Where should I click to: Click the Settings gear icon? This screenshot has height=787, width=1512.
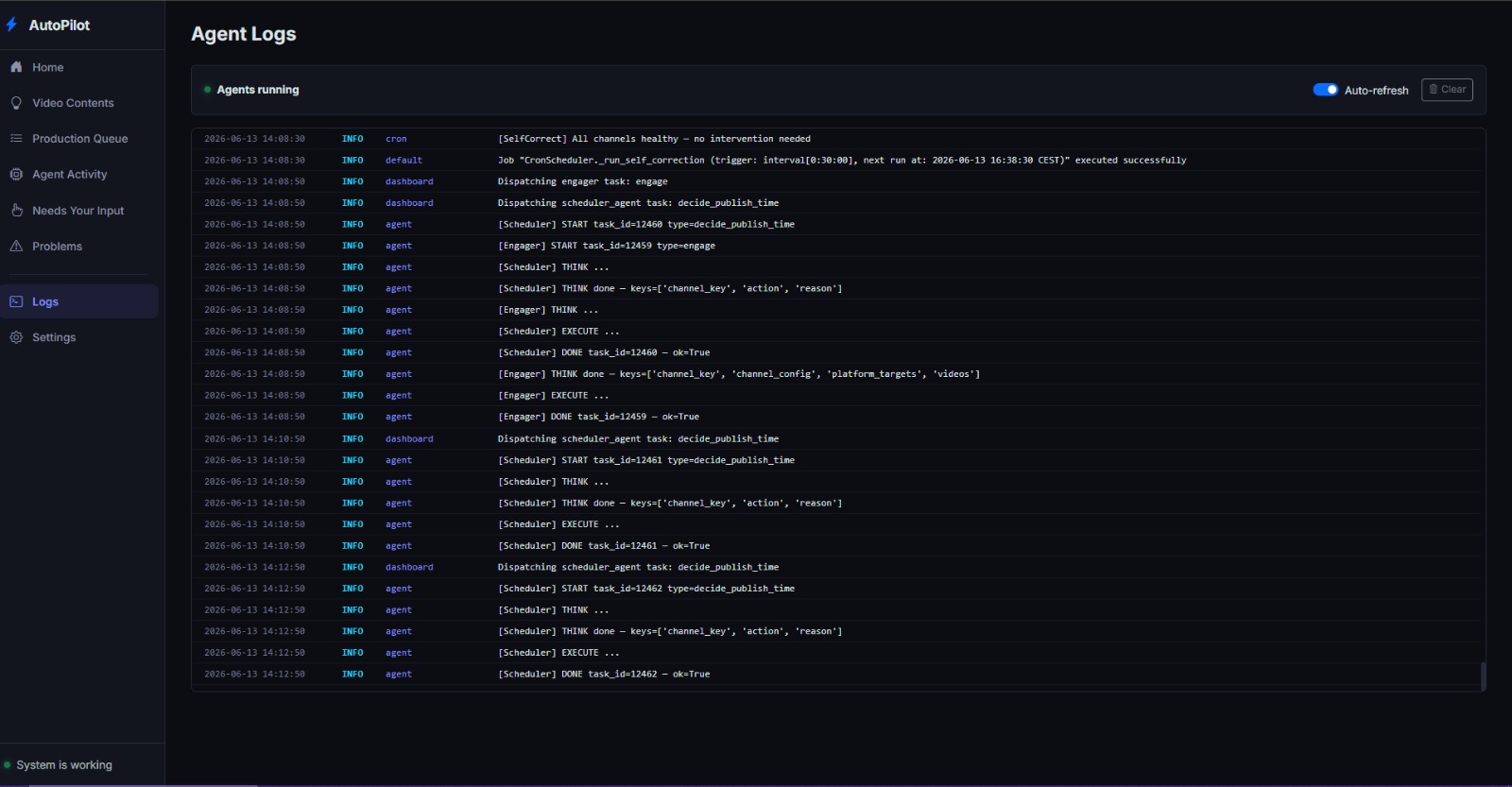[x=16, y=337]
